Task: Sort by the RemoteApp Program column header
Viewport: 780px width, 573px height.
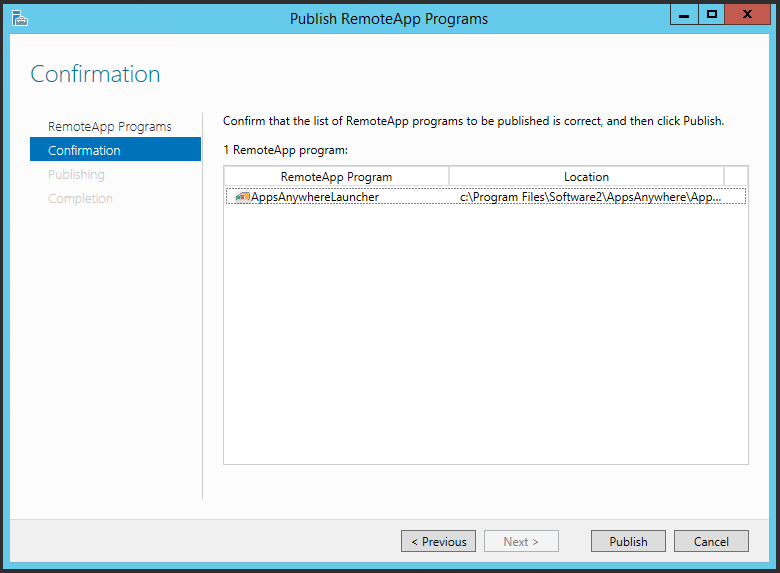Action: 336,177
